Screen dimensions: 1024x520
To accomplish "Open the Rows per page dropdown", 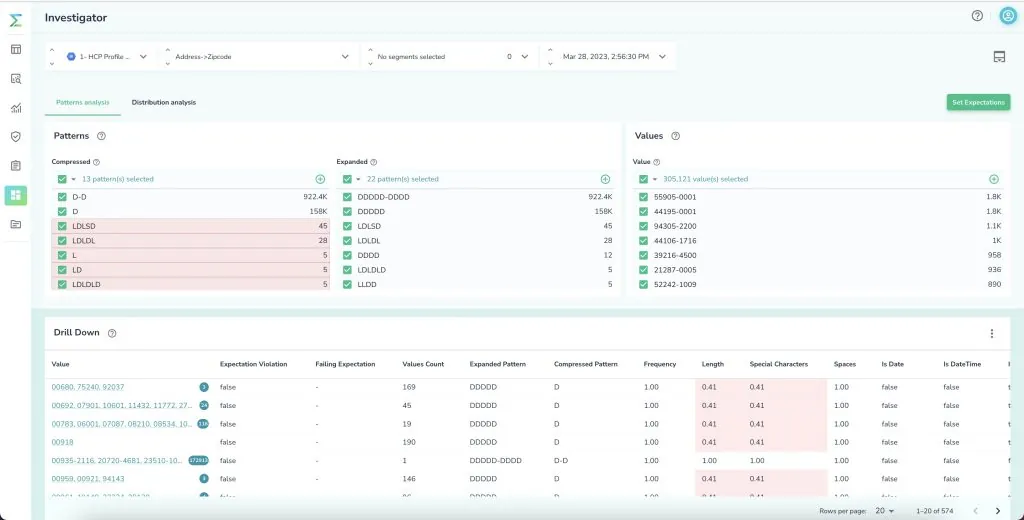I will pyautogui.click(x=883, y=511).
